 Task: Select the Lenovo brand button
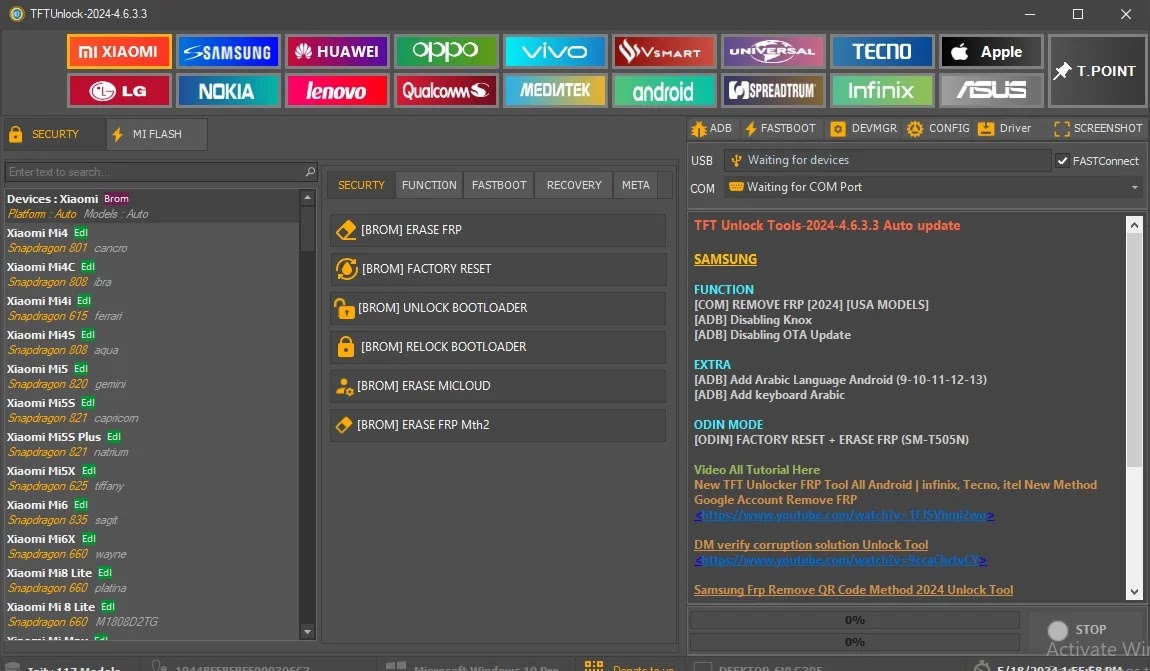tap(337, 91)
